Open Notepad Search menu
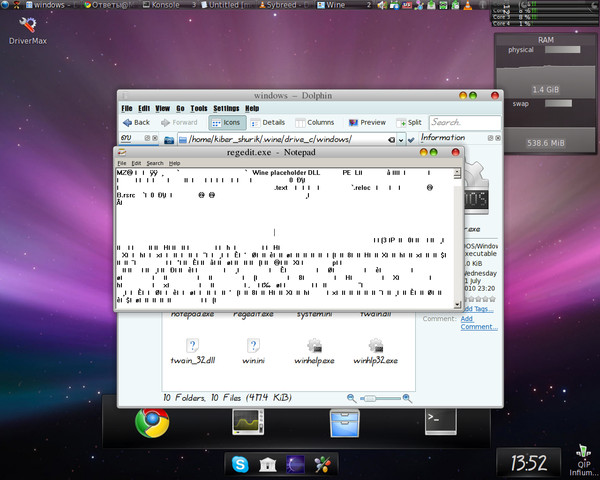 coord(155,163)
